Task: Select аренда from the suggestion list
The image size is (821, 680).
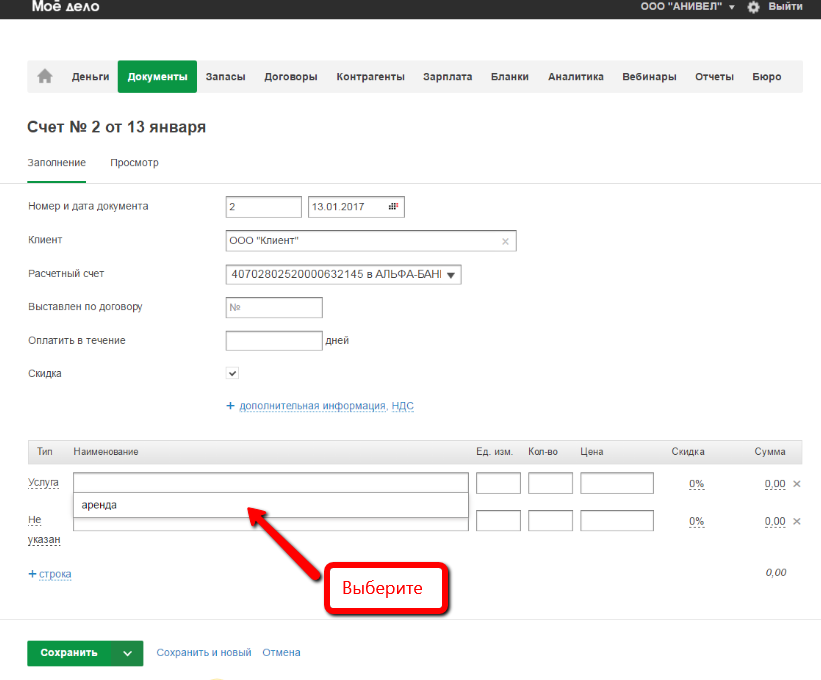Action: tap(271, 505)
